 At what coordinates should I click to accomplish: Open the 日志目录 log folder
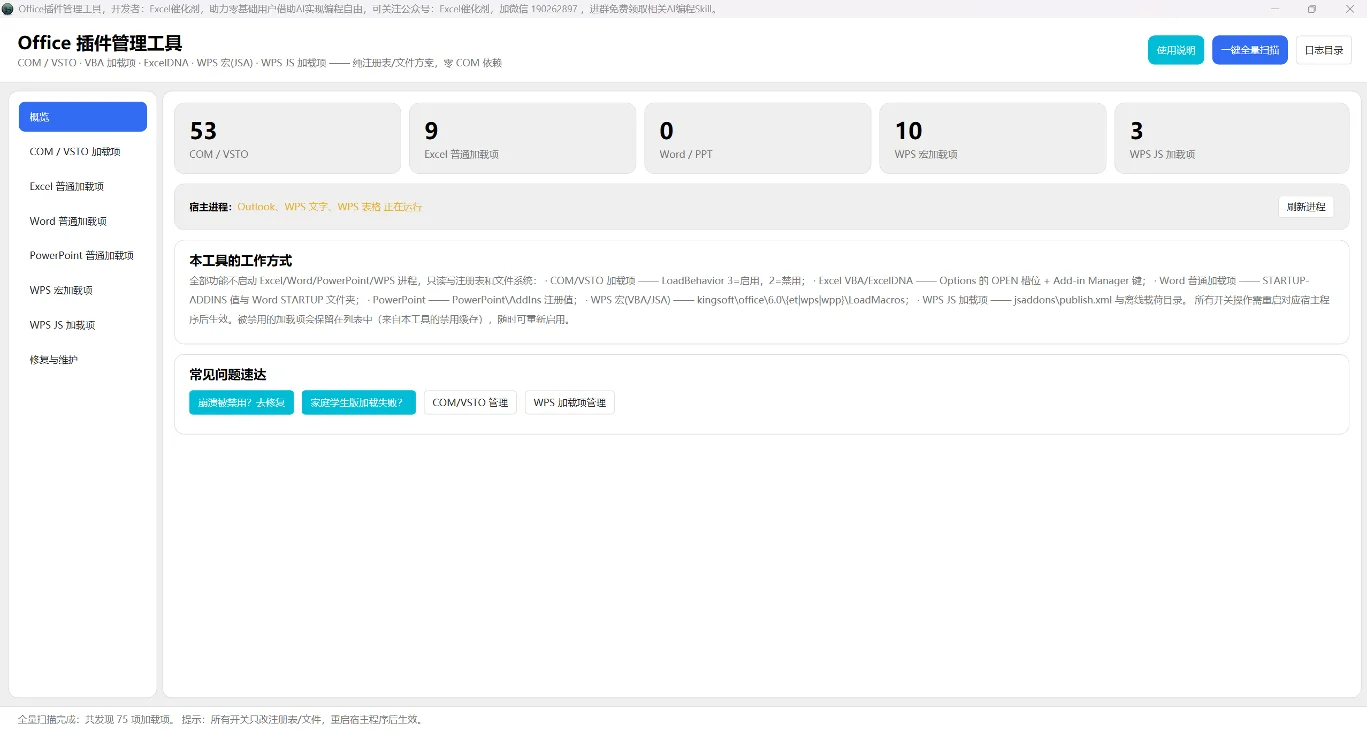coord(1324,50)
